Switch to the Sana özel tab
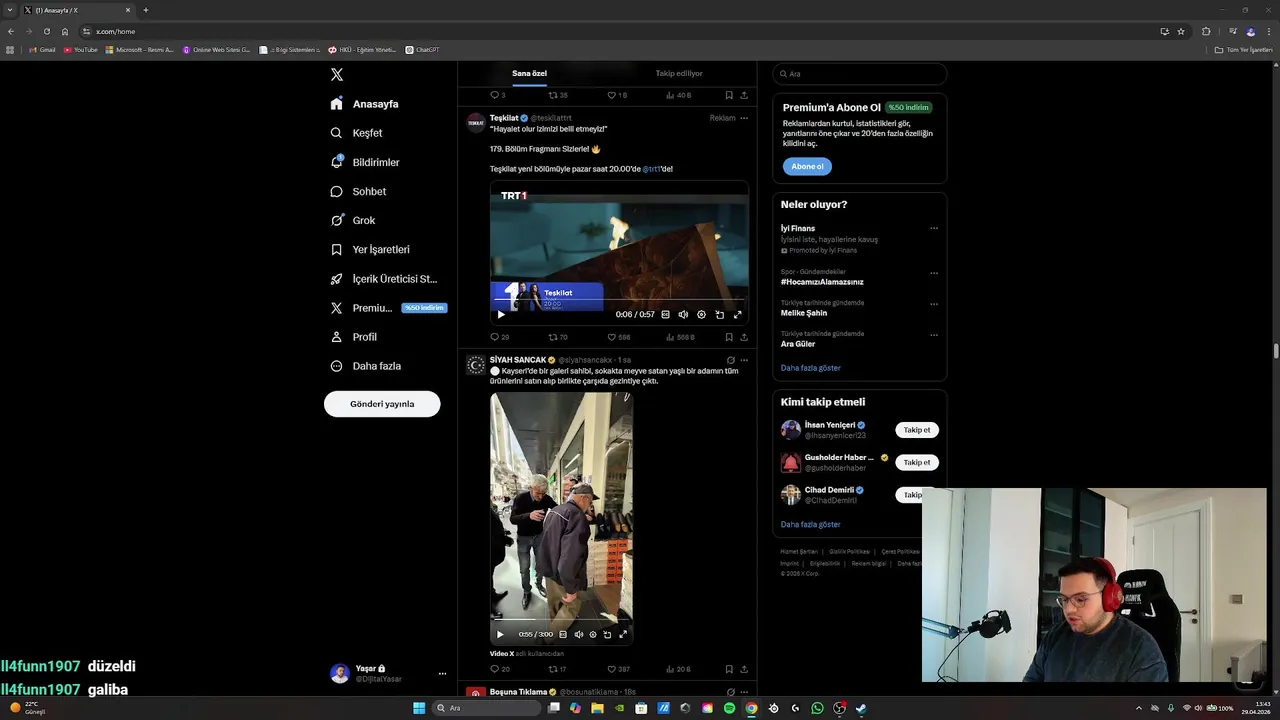Viewport: 1280px width, 720px height. [x=529, y=73]
